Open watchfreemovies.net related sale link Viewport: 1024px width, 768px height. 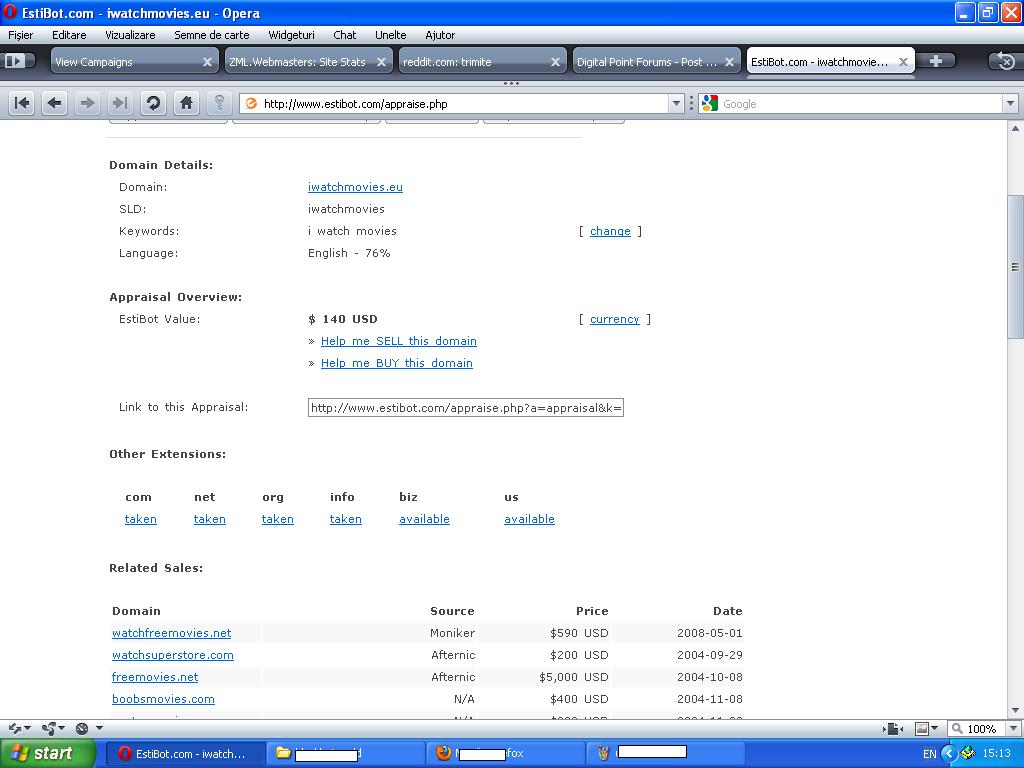tap(171, 633)
